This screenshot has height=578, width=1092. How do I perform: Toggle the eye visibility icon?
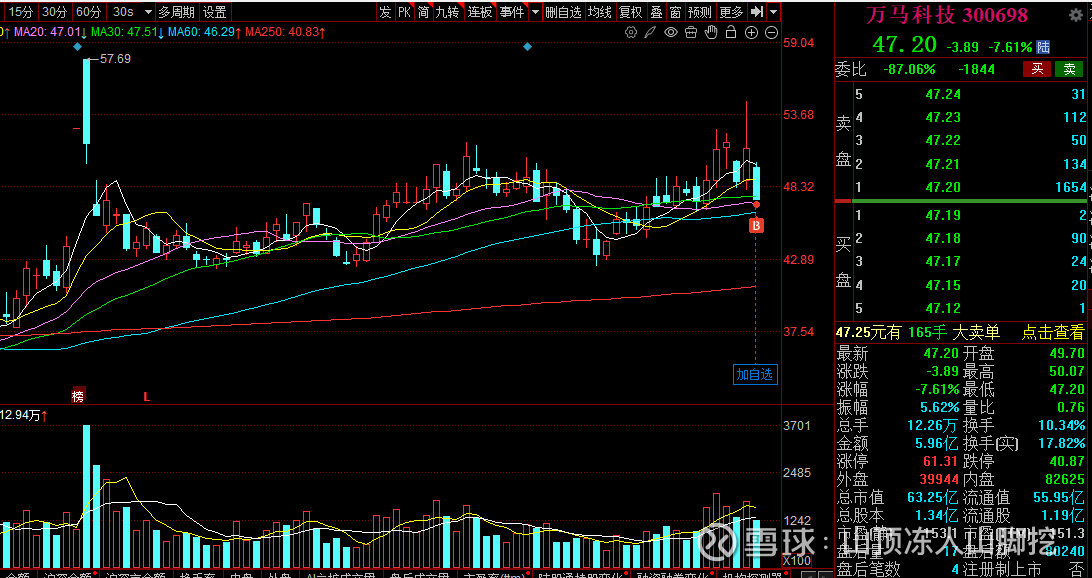[x=671, y=32]
